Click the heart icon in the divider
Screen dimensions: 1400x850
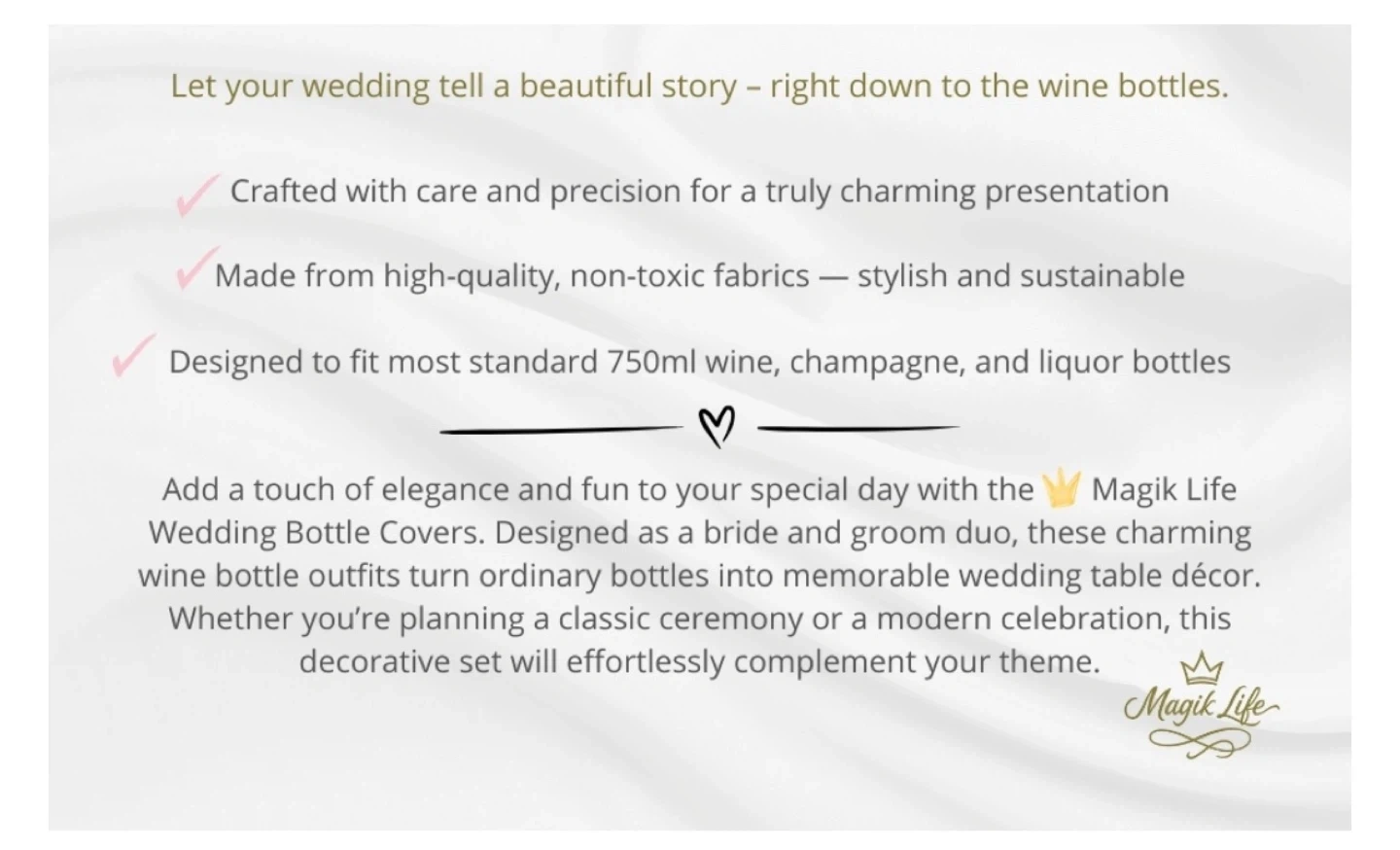pyautogui.click(x=717, y=426)
